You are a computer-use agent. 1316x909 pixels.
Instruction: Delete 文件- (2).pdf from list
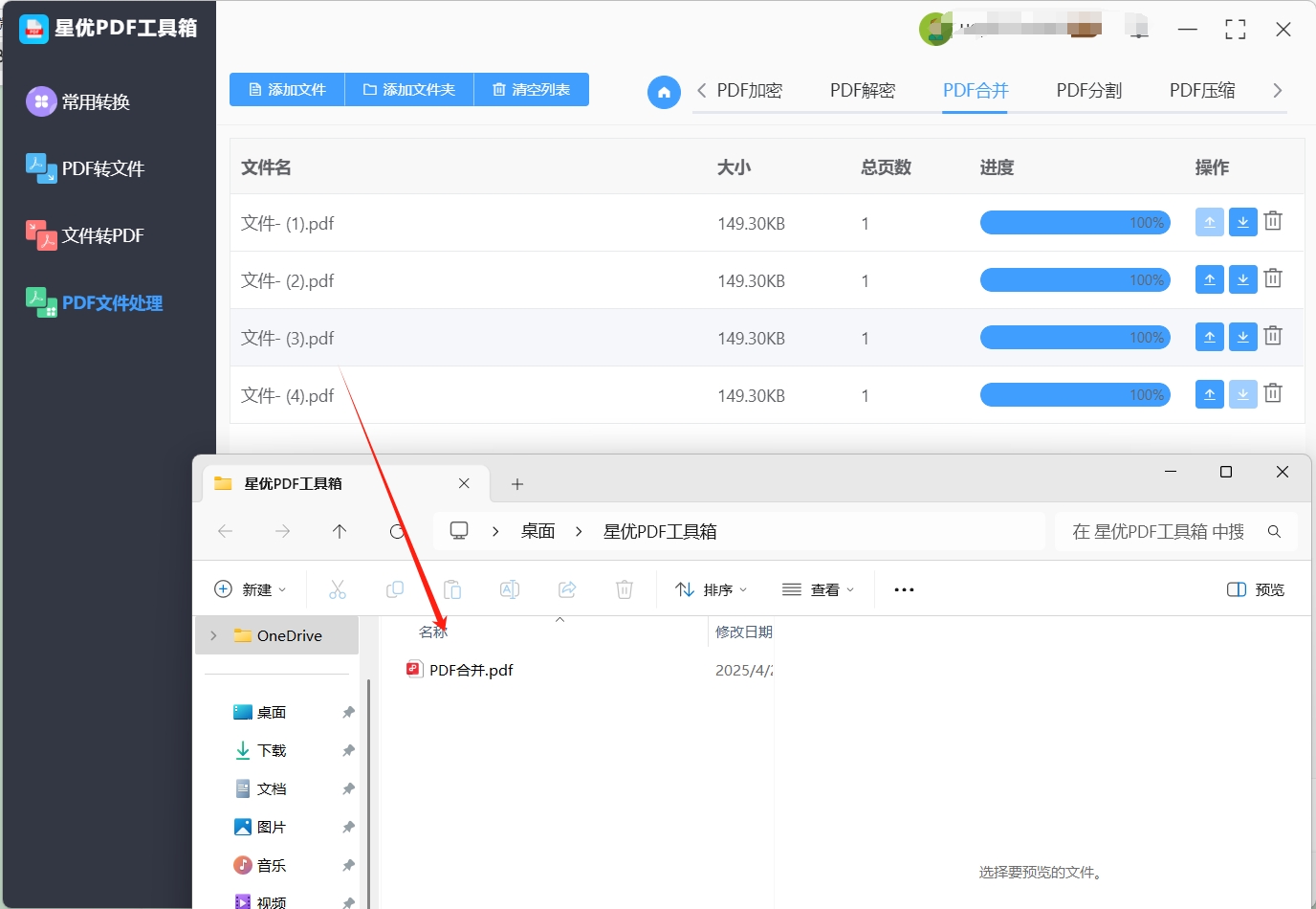coord(1273,278)
